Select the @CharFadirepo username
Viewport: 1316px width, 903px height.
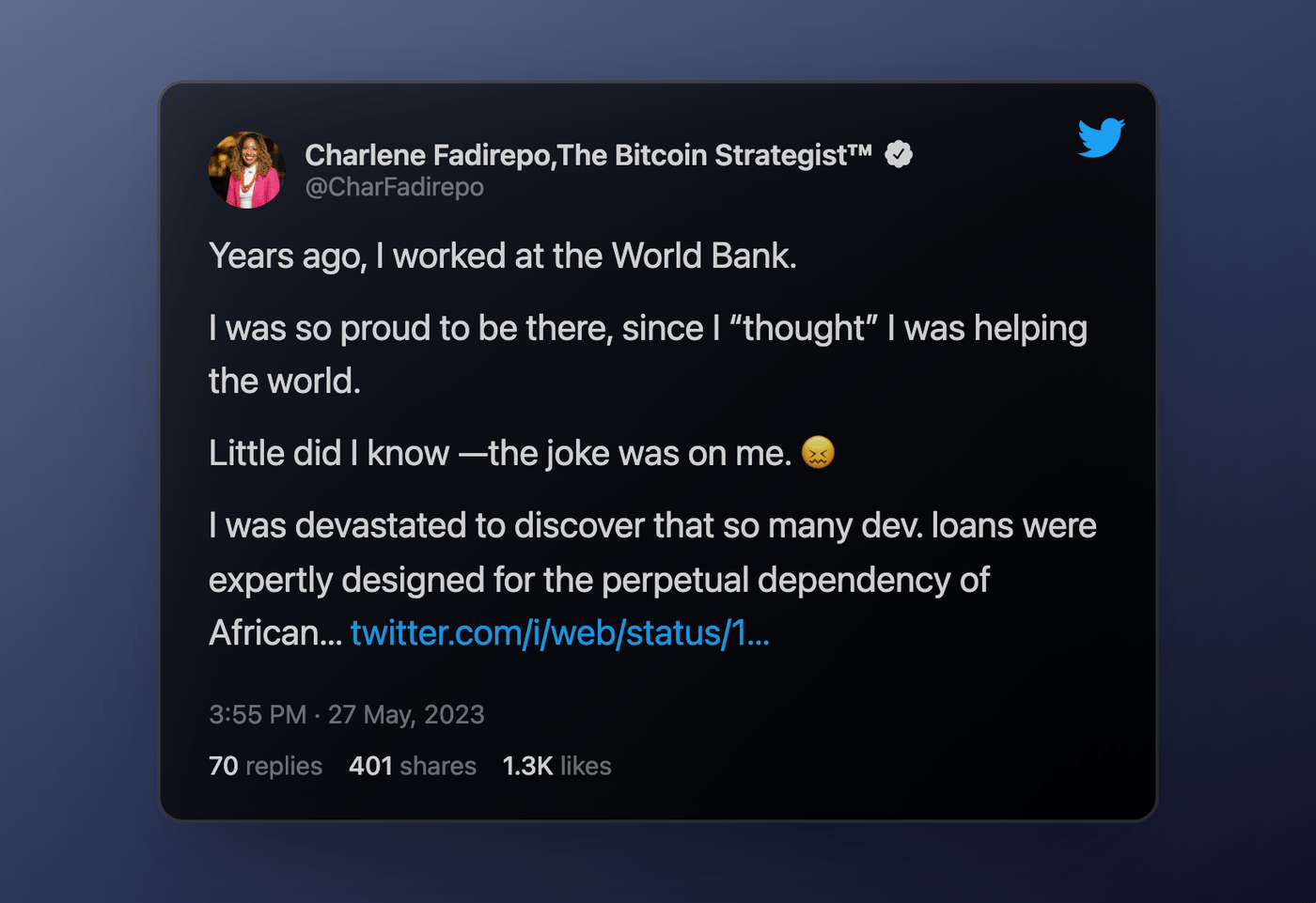(x=394, y=187)
